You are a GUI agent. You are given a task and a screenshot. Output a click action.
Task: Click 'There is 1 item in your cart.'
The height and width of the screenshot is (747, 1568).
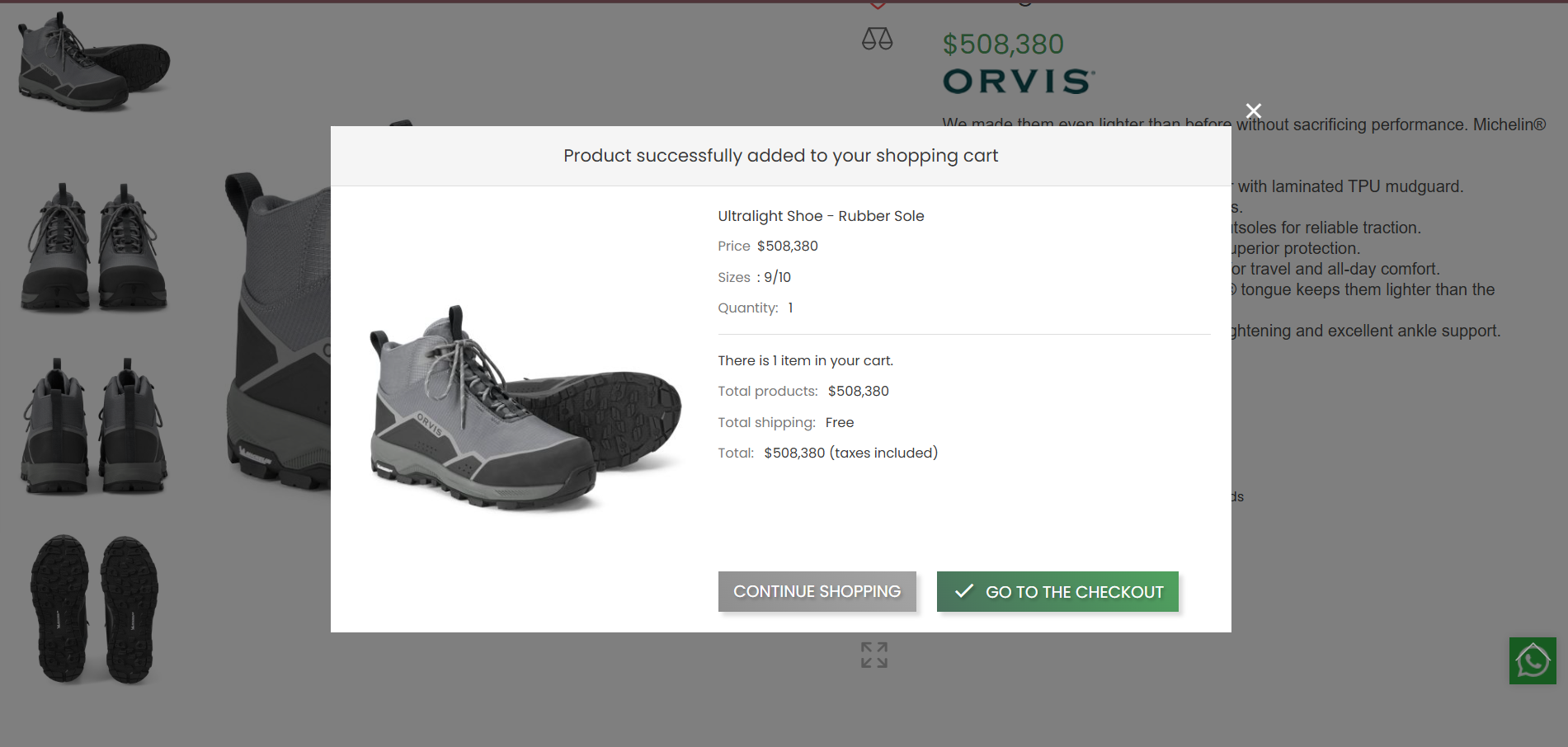[x=805, y=360]
